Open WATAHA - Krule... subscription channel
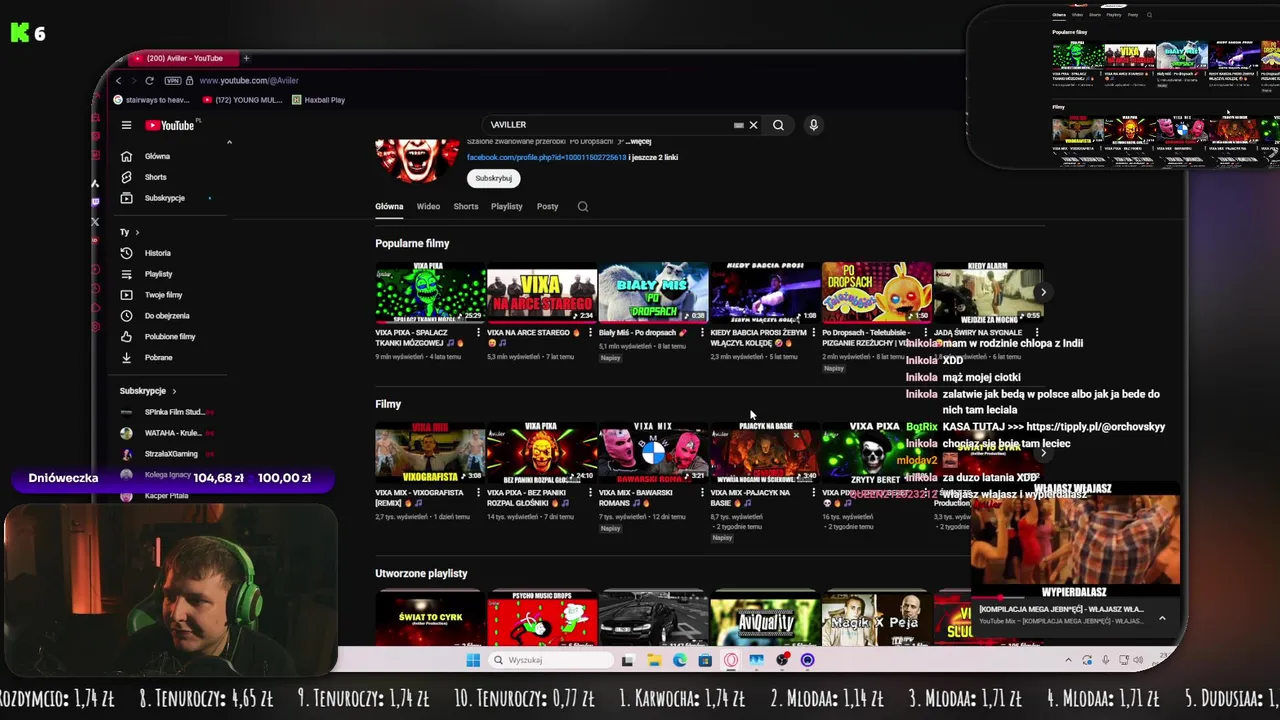Image resolution: width=1280 pixels, height=720 pixels. (x=166, y=433)
